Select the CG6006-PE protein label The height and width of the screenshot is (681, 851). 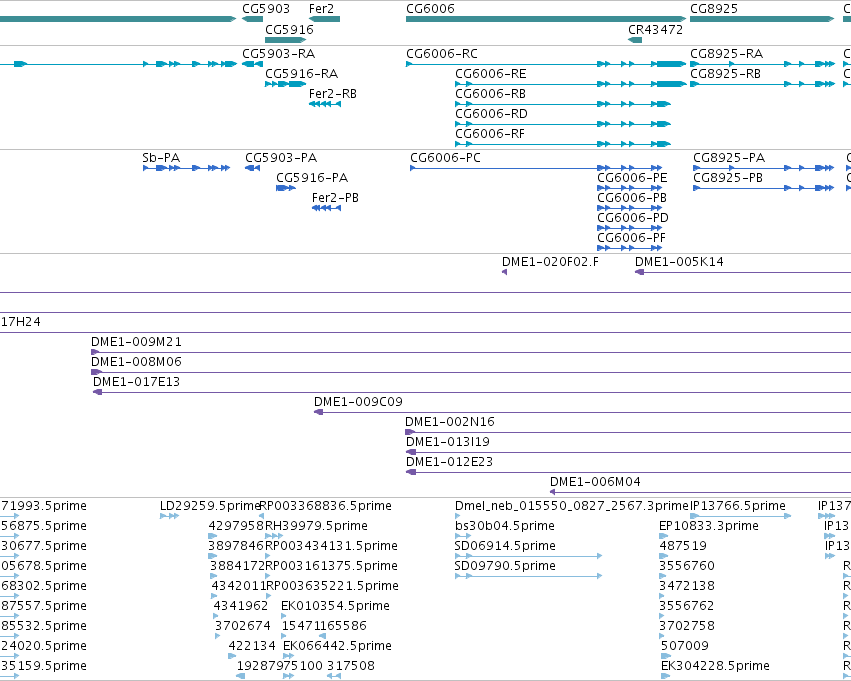(632, 178)
